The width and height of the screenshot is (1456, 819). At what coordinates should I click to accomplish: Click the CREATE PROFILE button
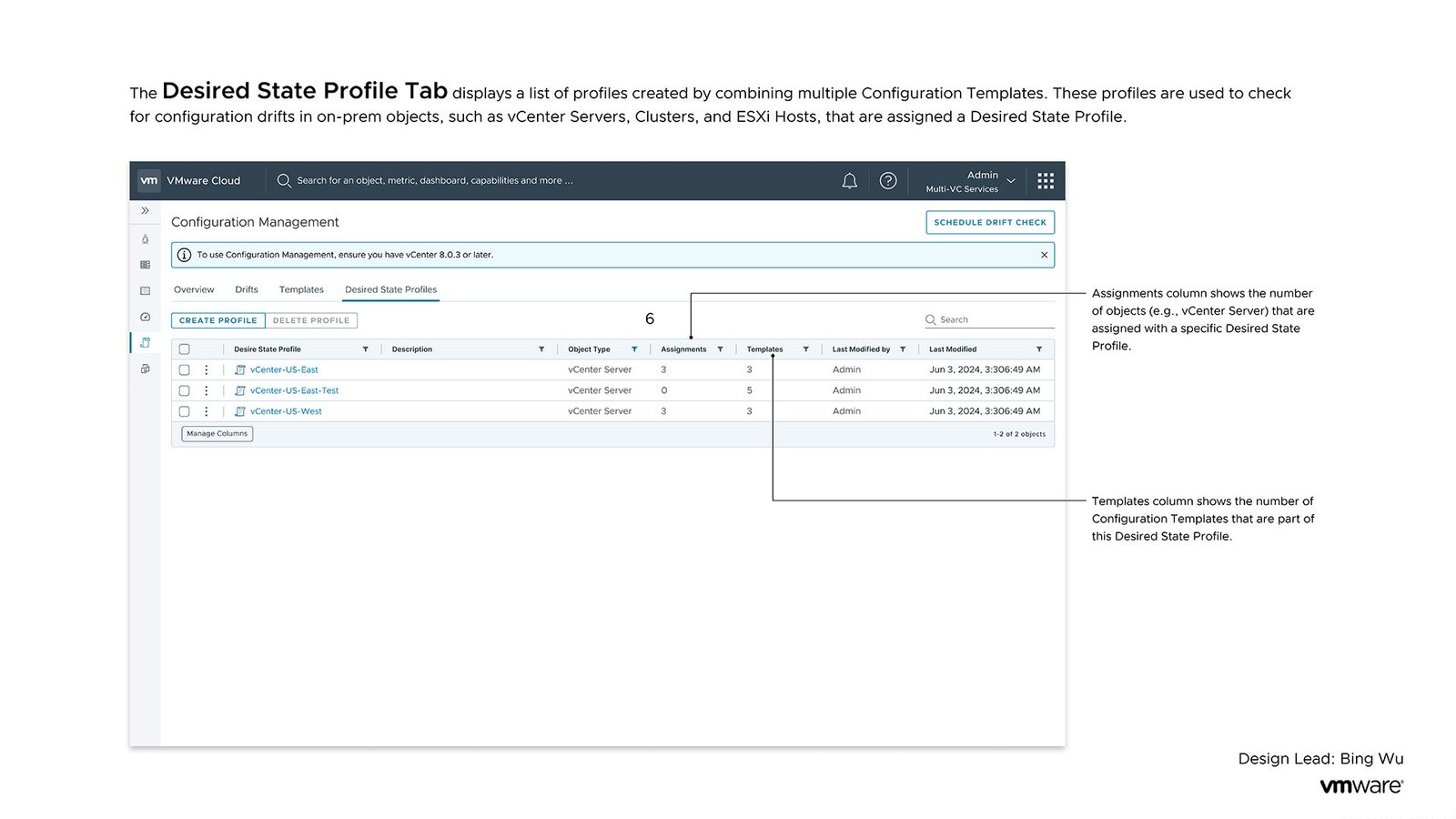click(217, 320)
